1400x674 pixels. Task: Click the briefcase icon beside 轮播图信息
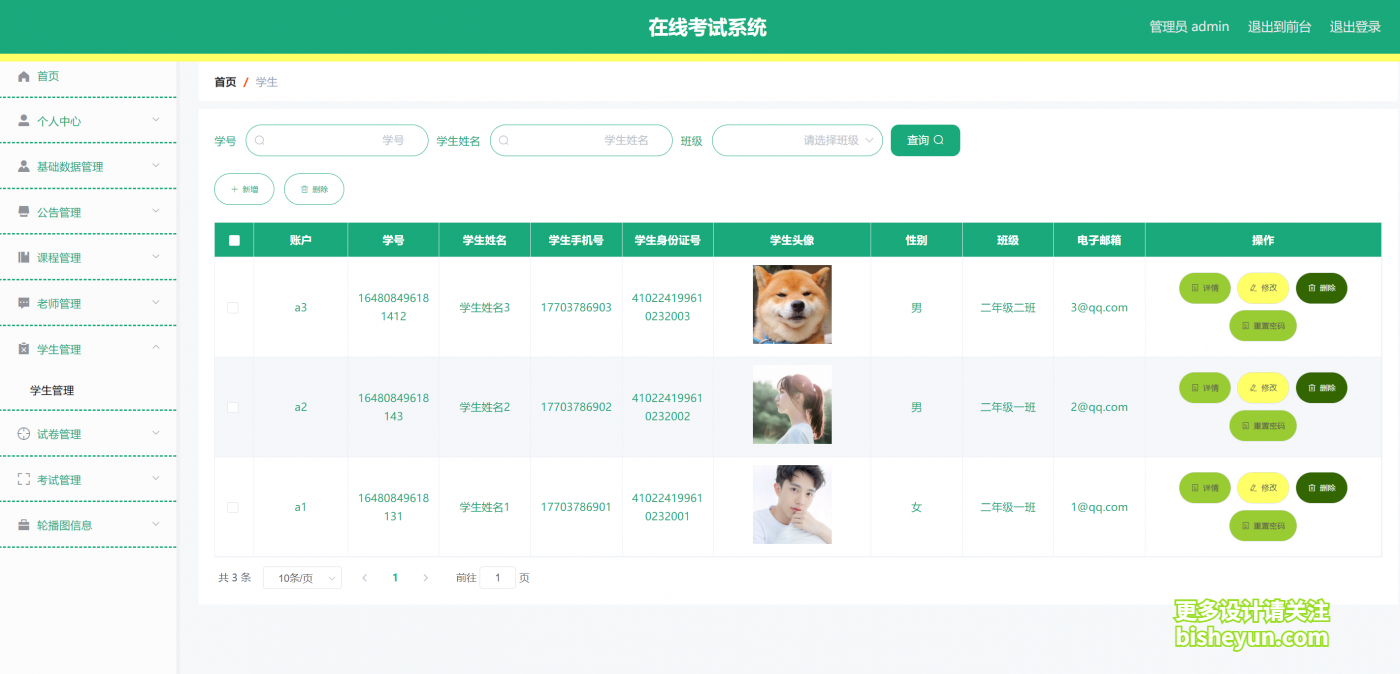pyautogui.click(x=24, y=525)
